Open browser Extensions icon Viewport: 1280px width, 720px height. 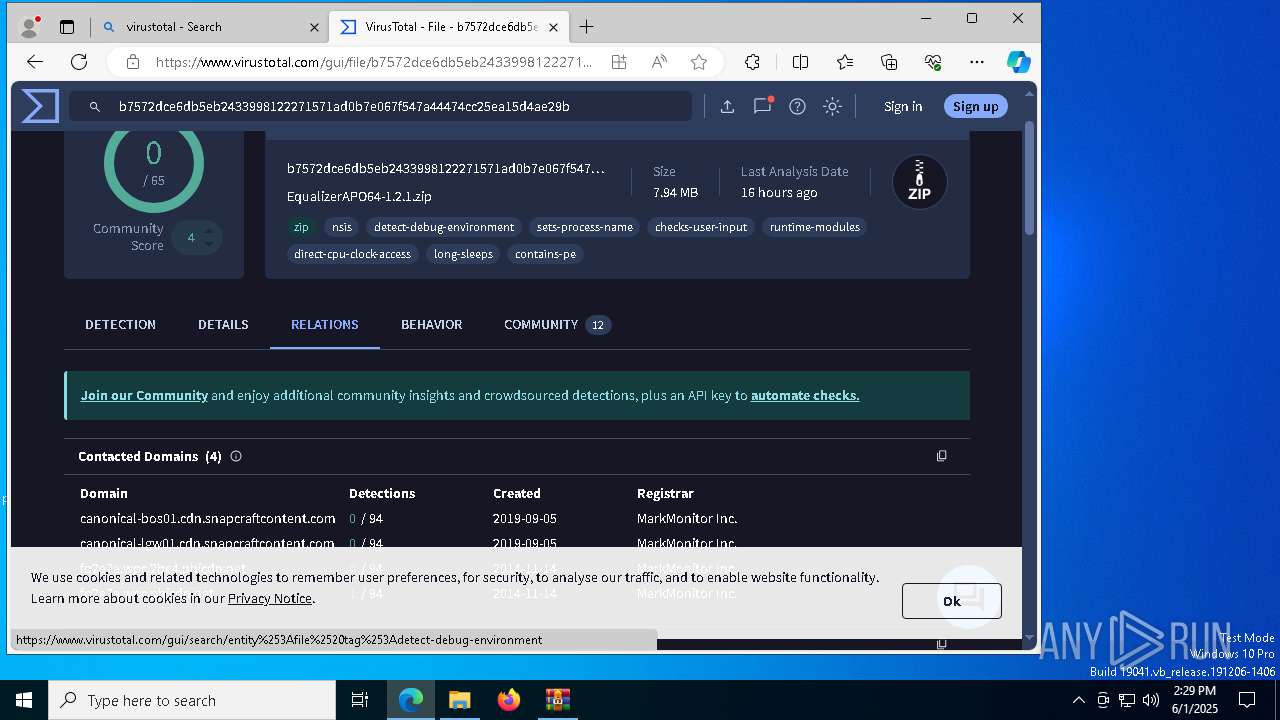click(753, 62)
